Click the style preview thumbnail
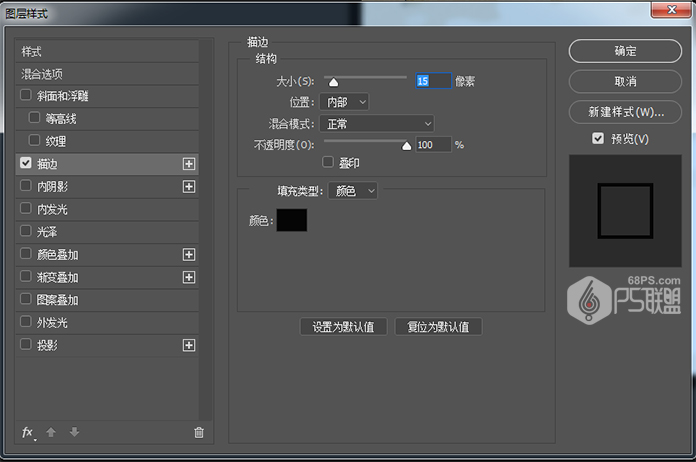This screenshot has width=696, height=462. pyautogui.click(x=625, y=211)
